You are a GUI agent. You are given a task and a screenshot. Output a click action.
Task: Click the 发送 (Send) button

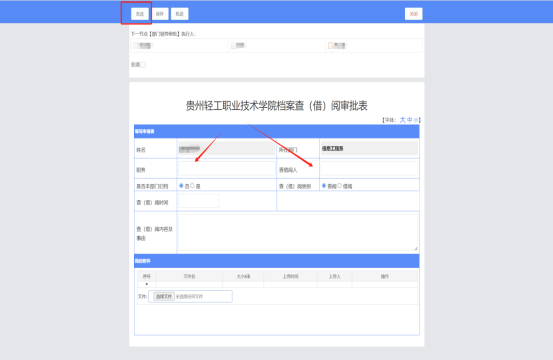click(x=140, y=14)
